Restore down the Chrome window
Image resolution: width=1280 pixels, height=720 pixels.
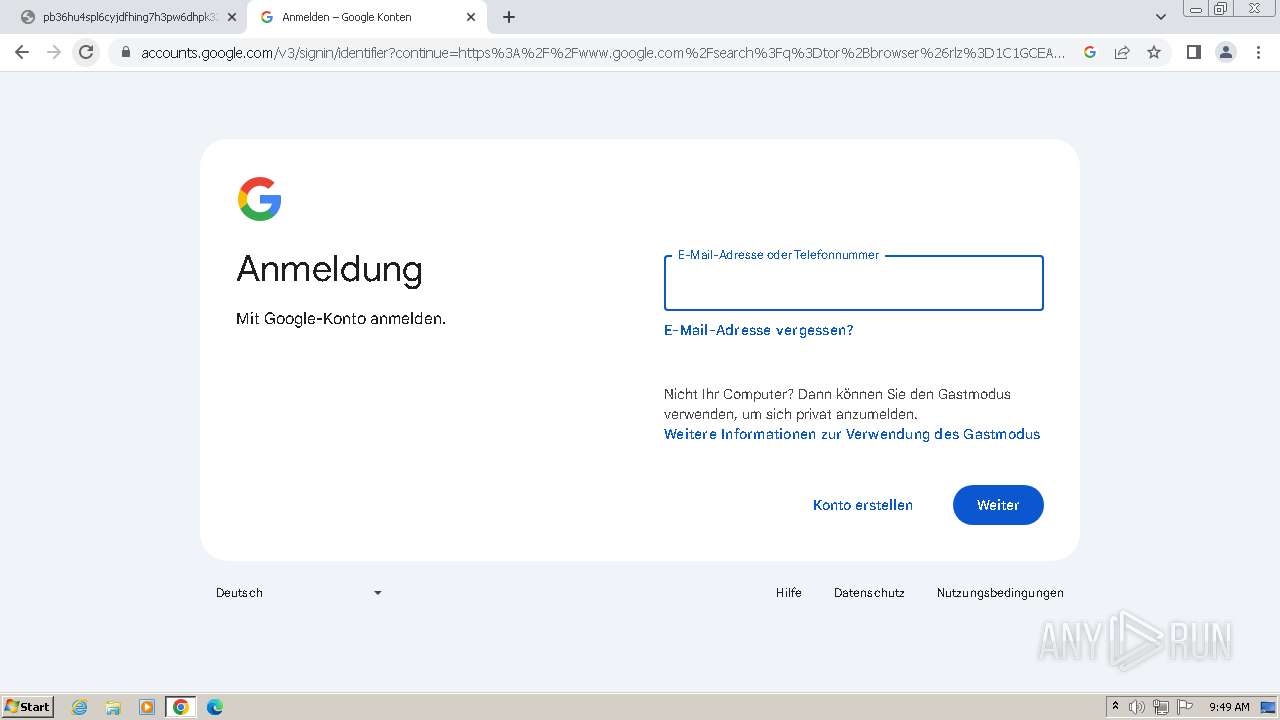[1221, 8]
